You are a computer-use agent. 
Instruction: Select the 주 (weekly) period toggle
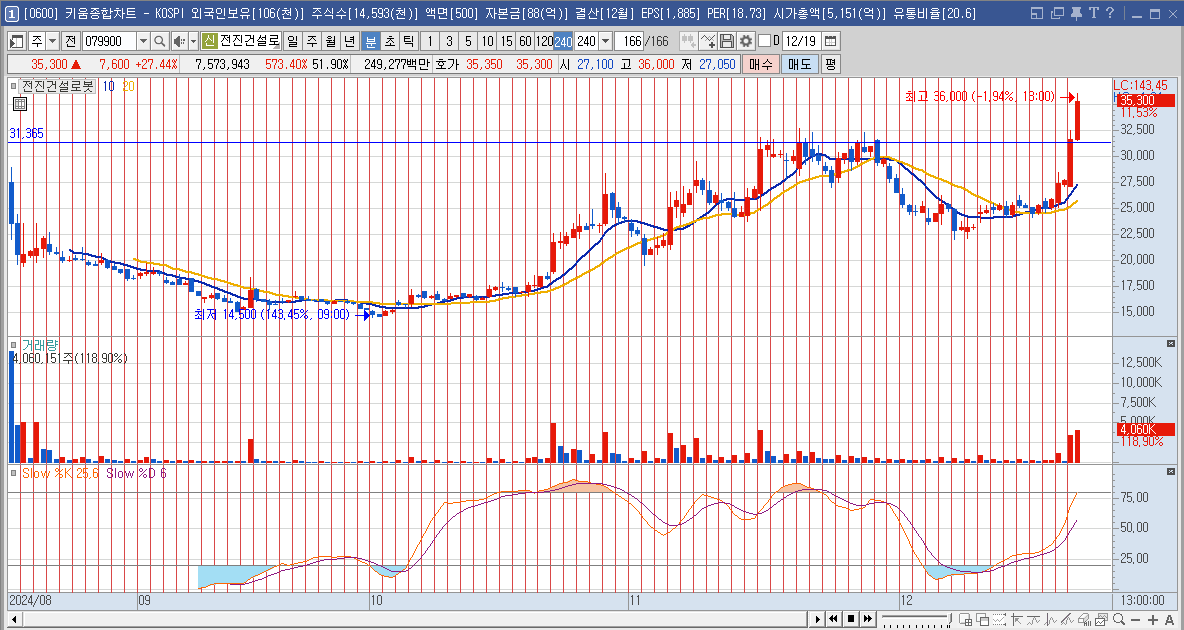310,42
